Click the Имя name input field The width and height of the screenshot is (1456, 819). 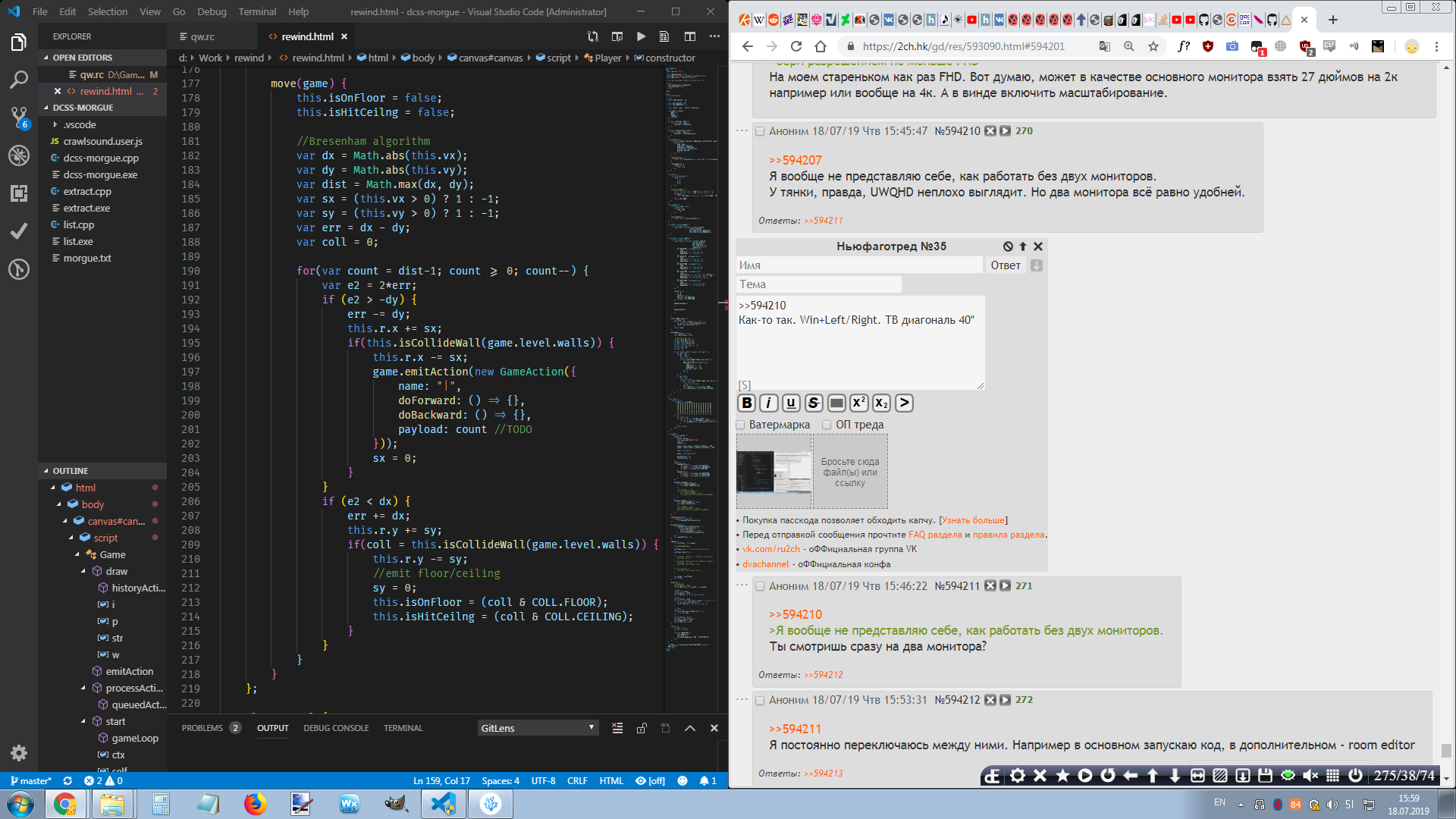[859, 265]
